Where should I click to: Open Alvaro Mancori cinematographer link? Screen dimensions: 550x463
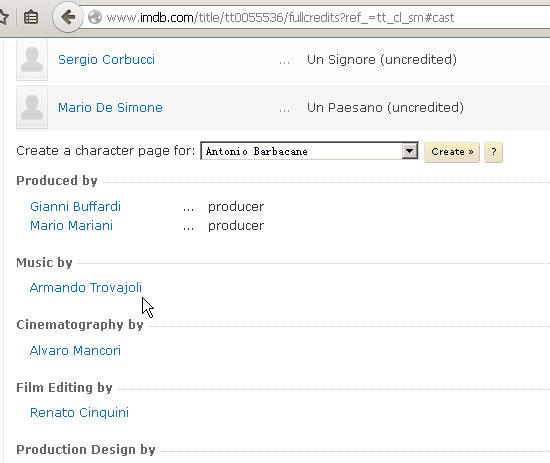click(x=75, y=350)
